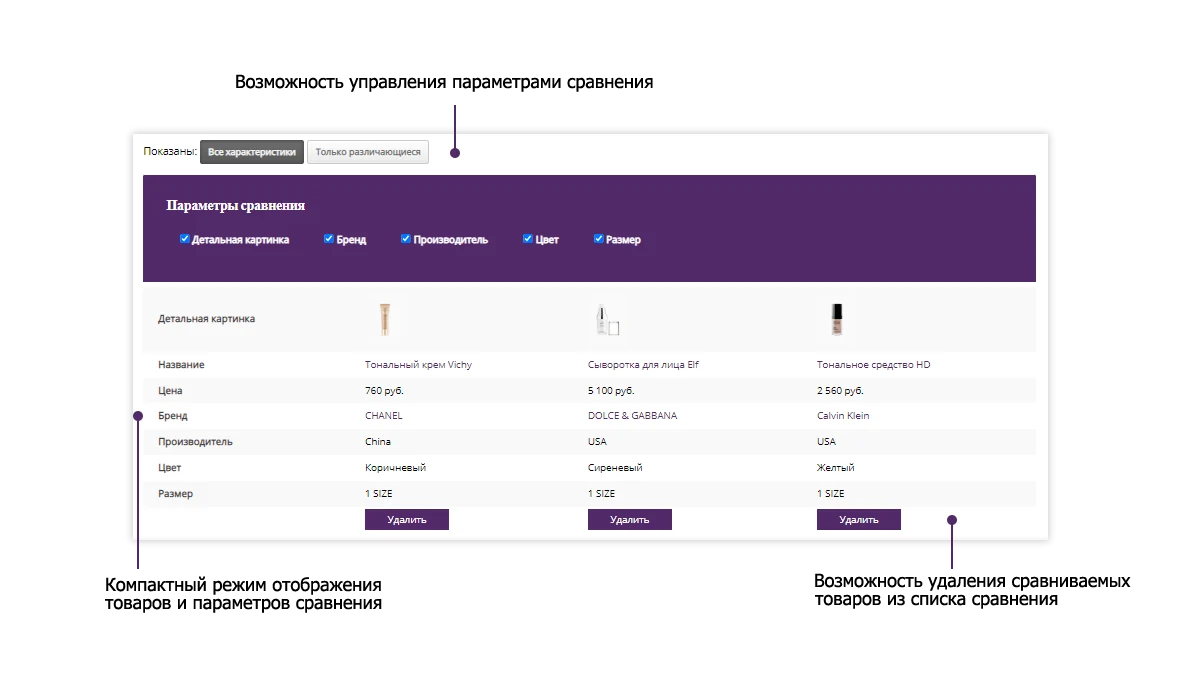Select the Все характеристики button
This screenshot has width=1200, height=700.
(252, 152)
